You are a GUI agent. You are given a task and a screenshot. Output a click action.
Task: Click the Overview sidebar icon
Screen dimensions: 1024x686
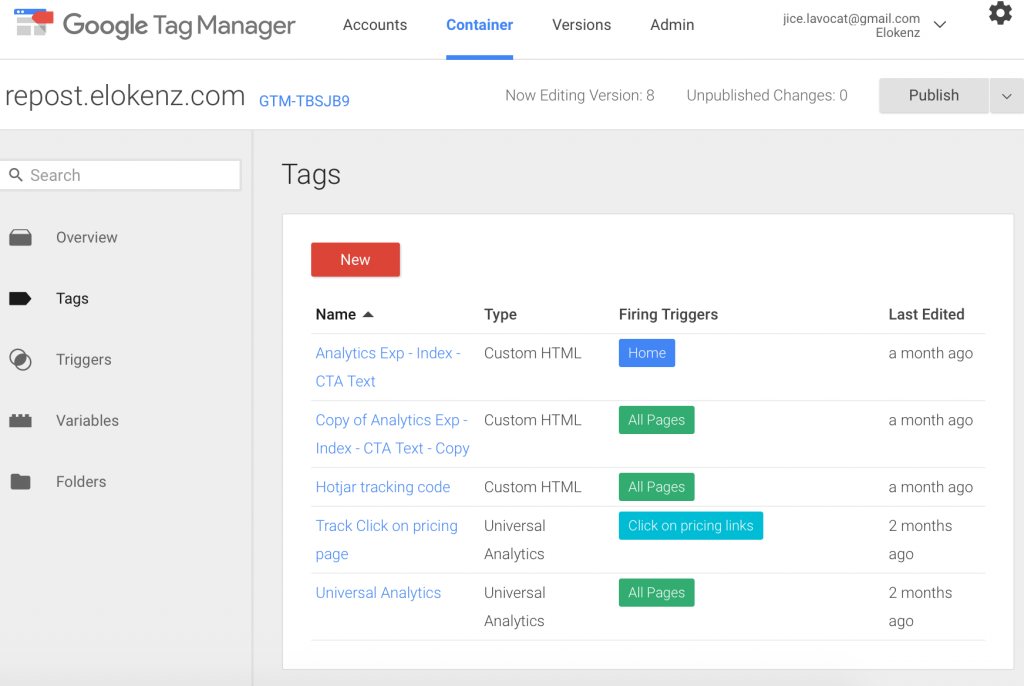pyautogui.click(x=20, y=238)
